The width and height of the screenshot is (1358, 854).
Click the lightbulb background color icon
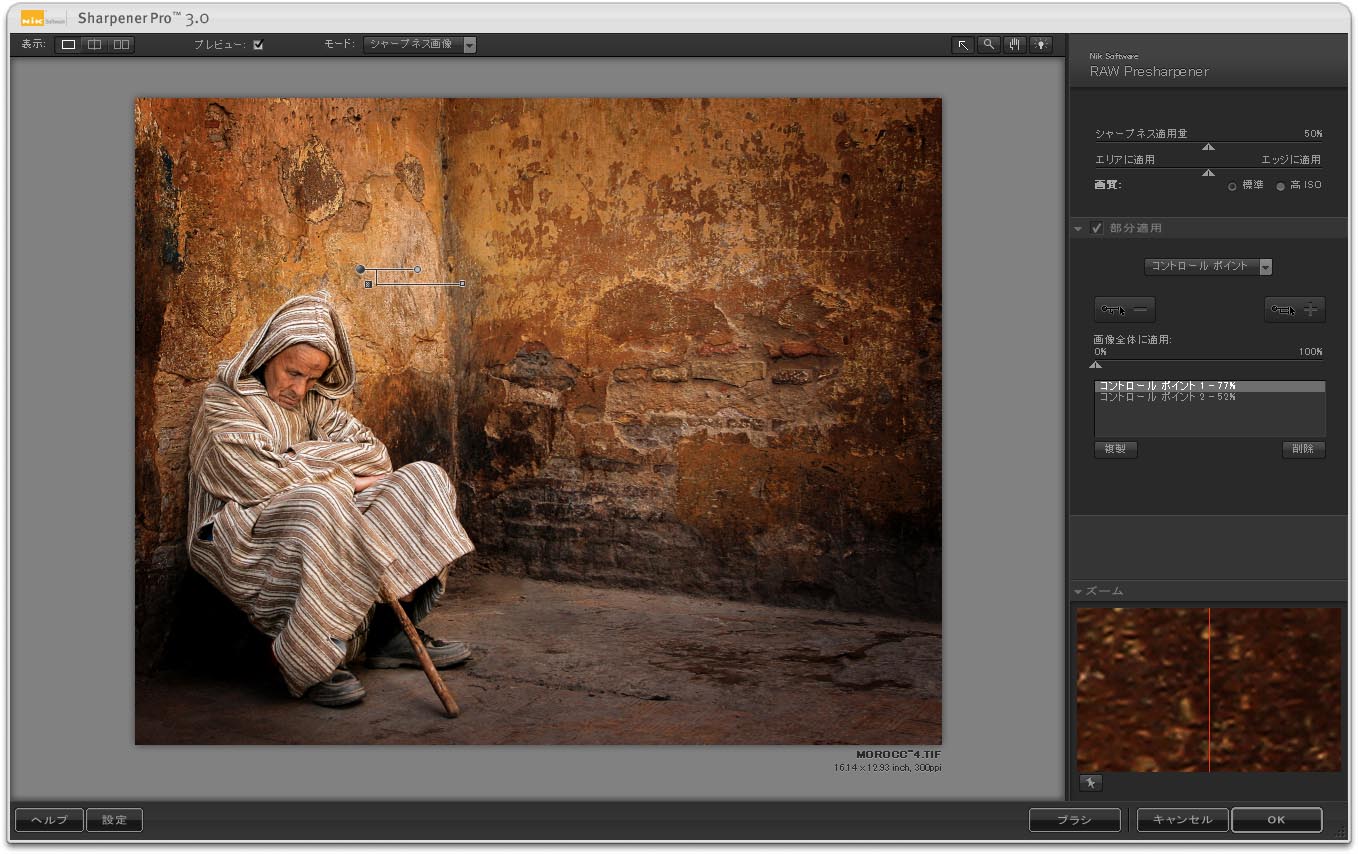click(1042, 45)
